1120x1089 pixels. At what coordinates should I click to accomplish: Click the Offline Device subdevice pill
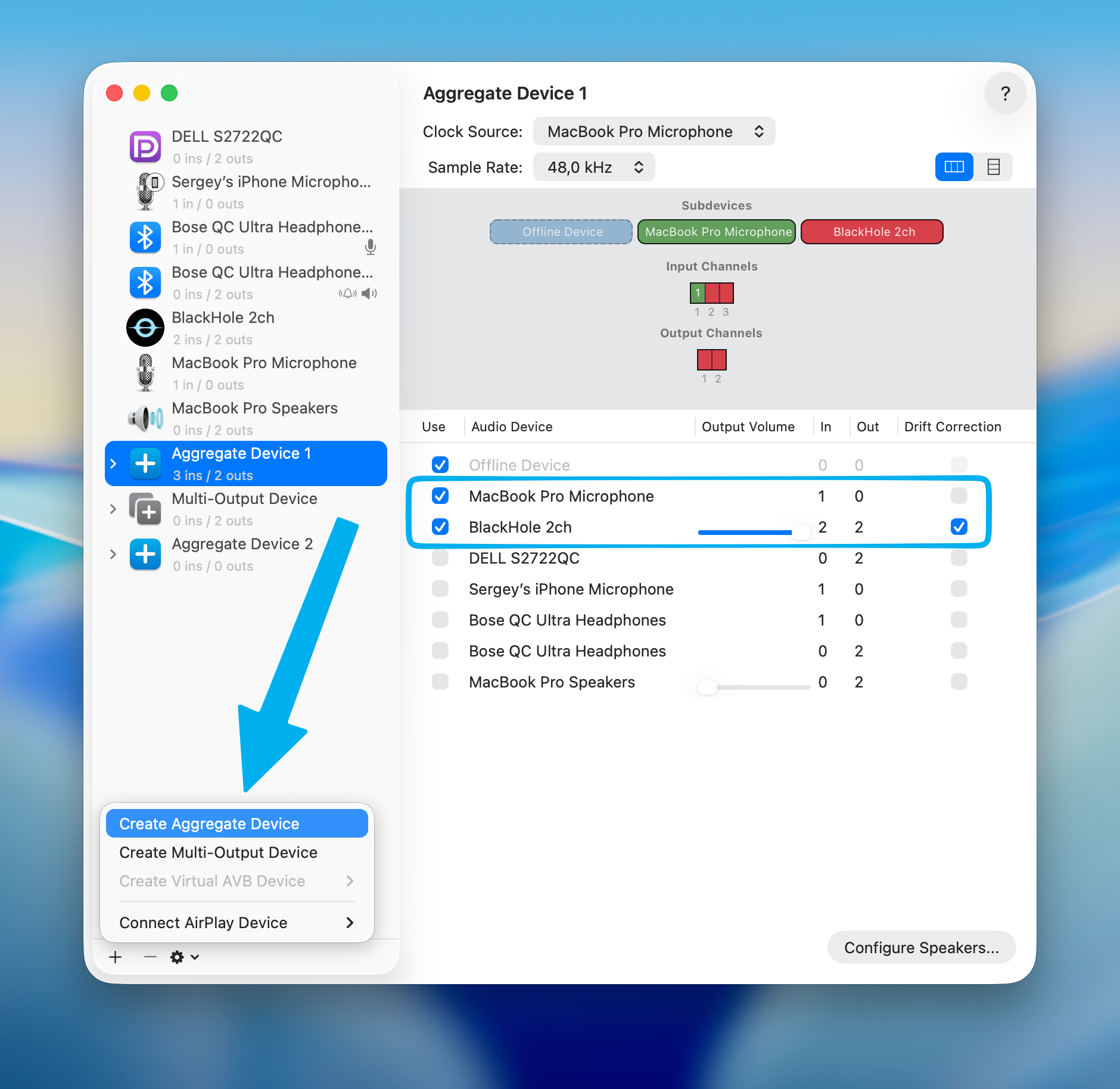point(561,232)
